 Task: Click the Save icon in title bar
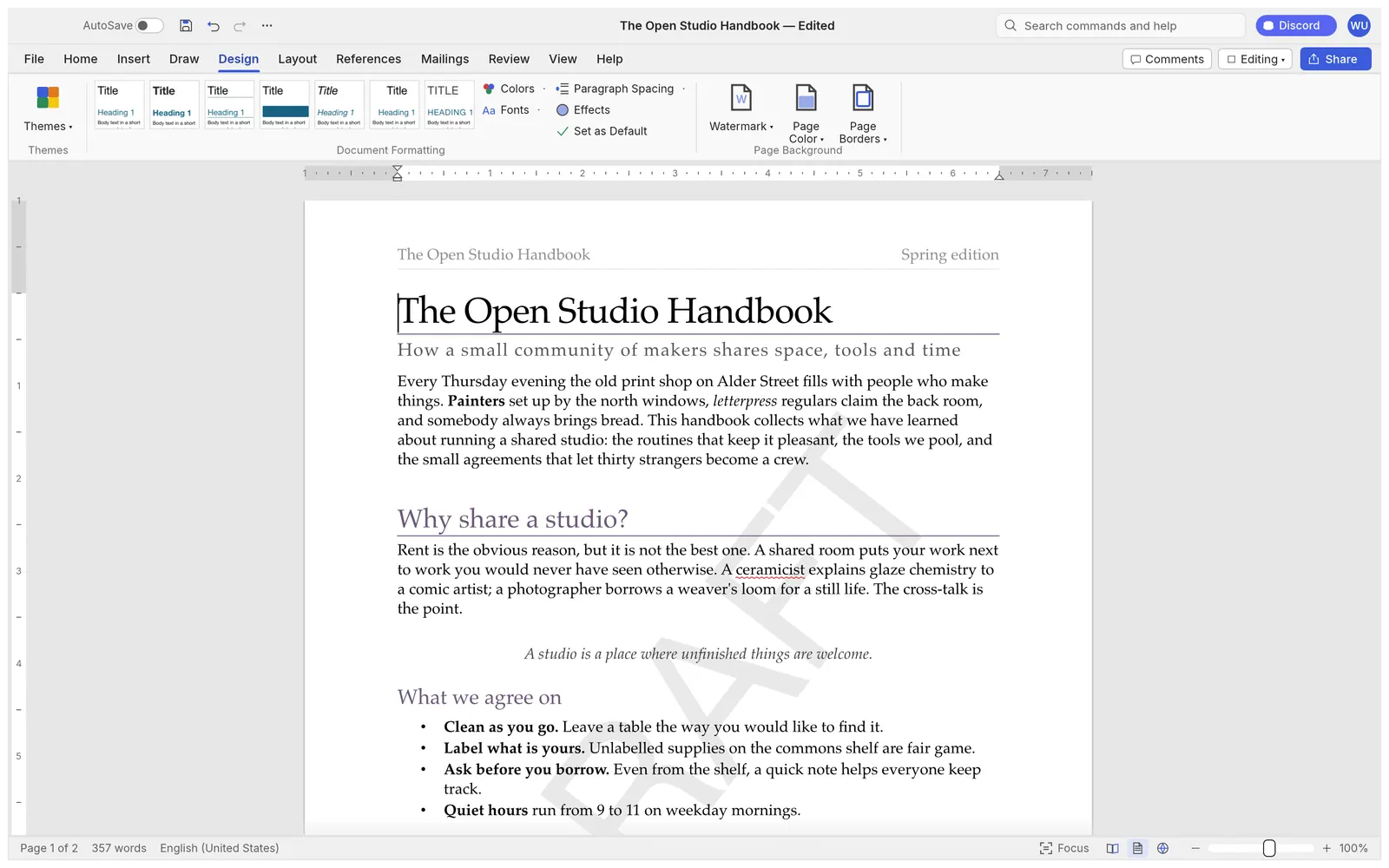[x=186, y=25]
